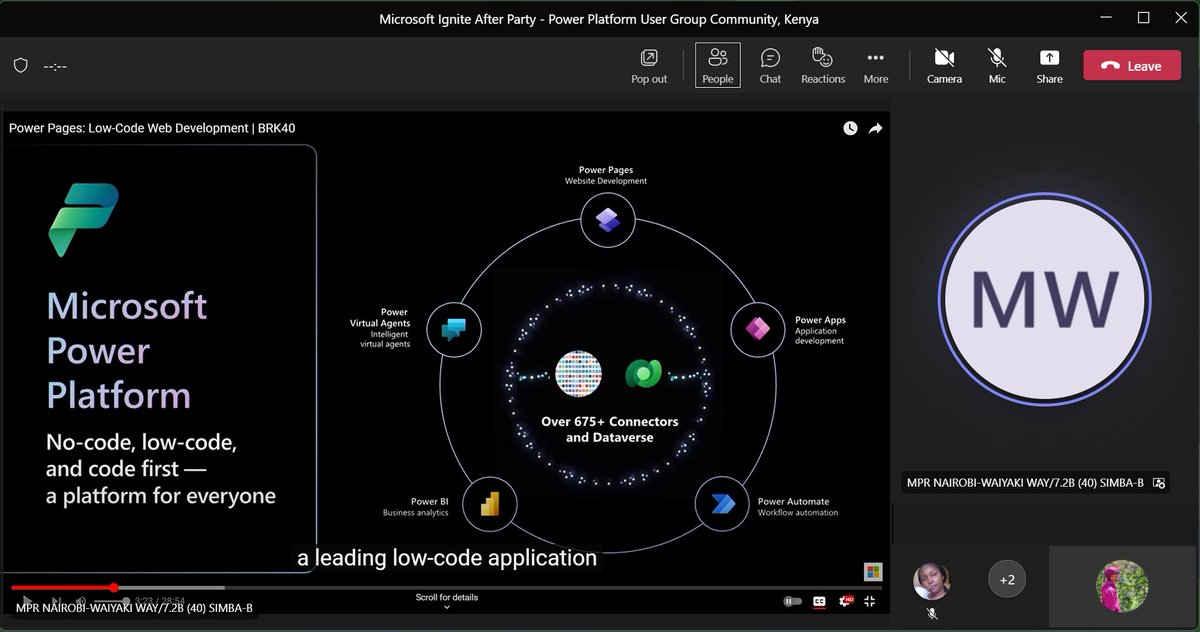Click 'Over 675+ Connectors and Dataverse' text
Image resolution: width=1200 pixels, height=632 pixels.
(610, 429)
